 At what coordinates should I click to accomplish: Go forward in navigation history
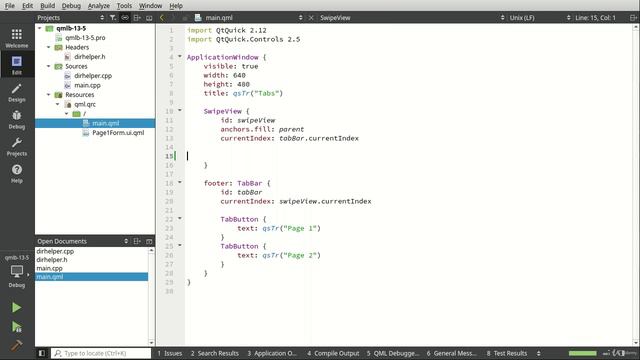point(173,18)
